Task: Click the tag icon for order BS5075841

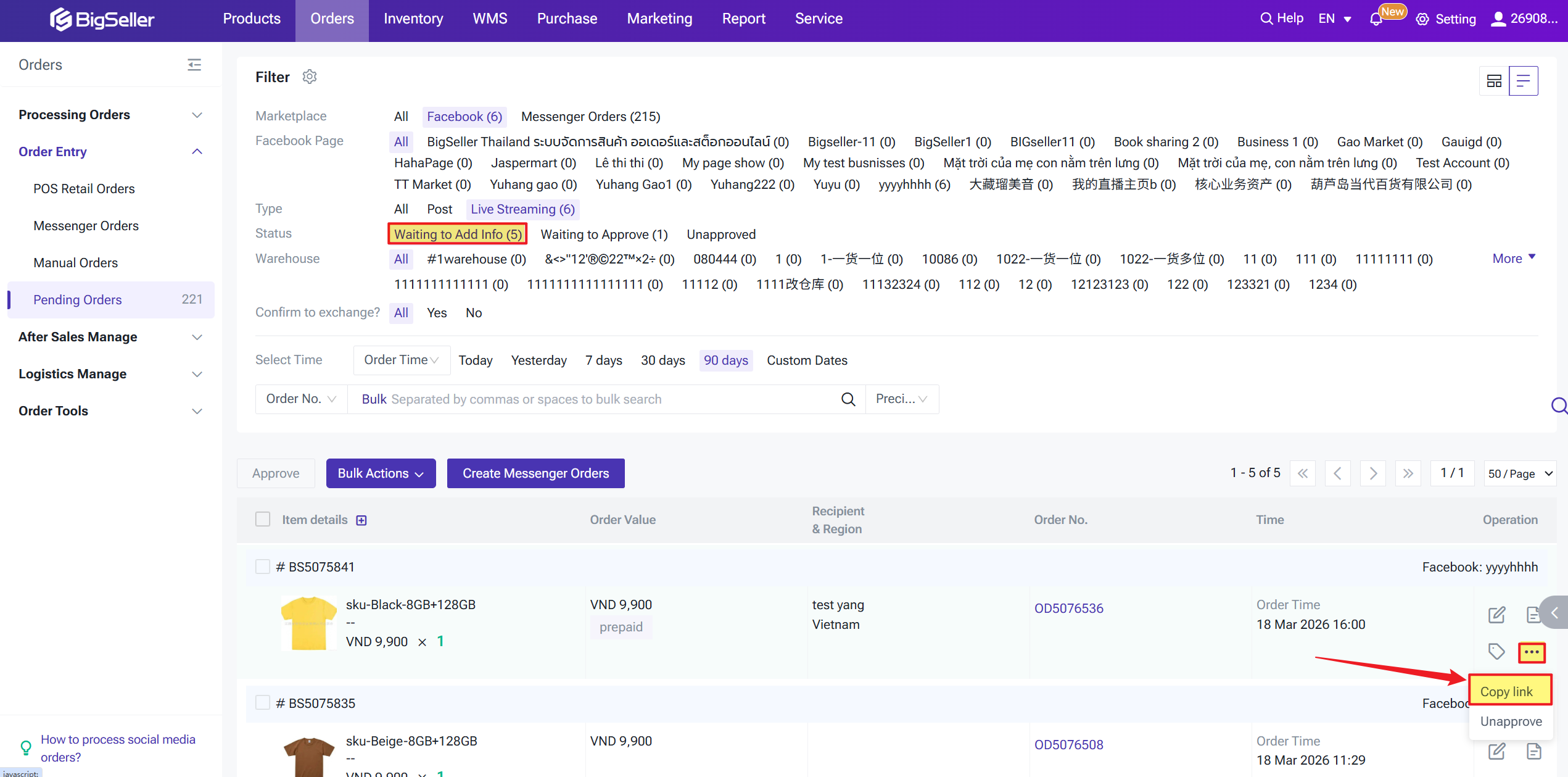Action: pos(1496,652)
